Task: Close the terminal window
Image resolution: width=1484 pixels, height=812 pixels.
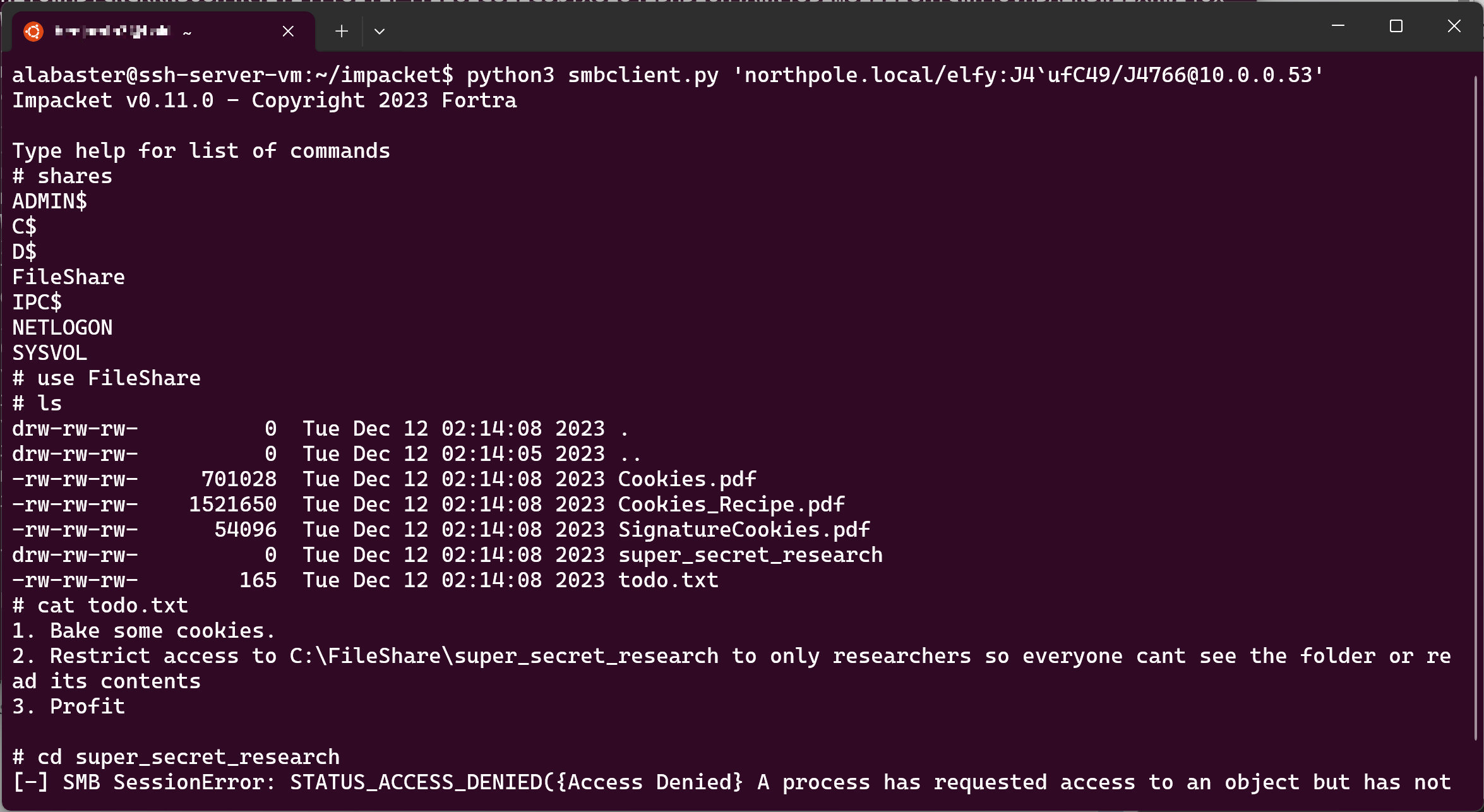Action: click(x=1454, y=26)
